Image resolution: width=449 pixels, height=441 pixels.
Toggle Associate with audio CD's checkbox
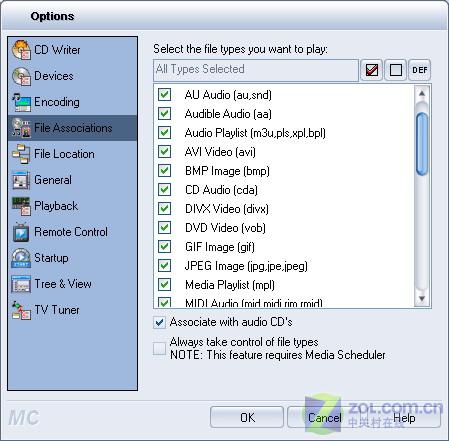tap(159, 322)
